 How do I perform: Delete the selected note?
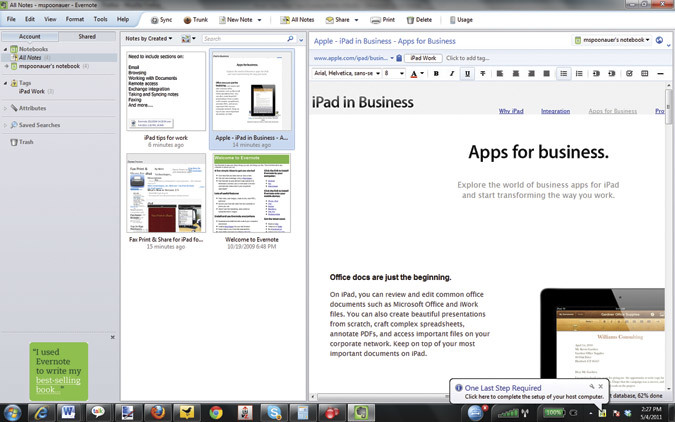pyautogui.click(x=419, y=20)
